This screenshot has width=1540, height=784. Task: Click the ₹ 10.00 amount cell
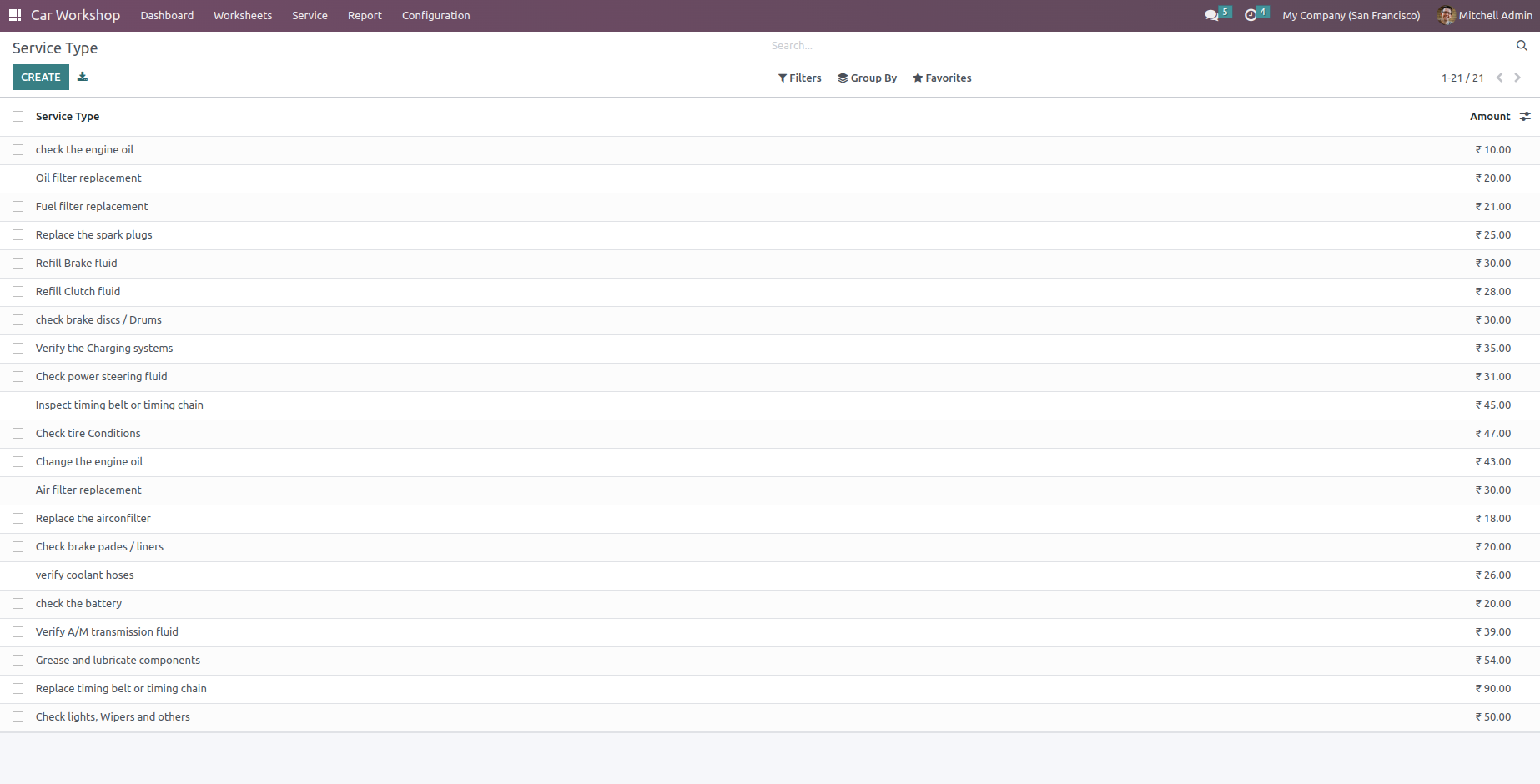(x=1492, y=150)
